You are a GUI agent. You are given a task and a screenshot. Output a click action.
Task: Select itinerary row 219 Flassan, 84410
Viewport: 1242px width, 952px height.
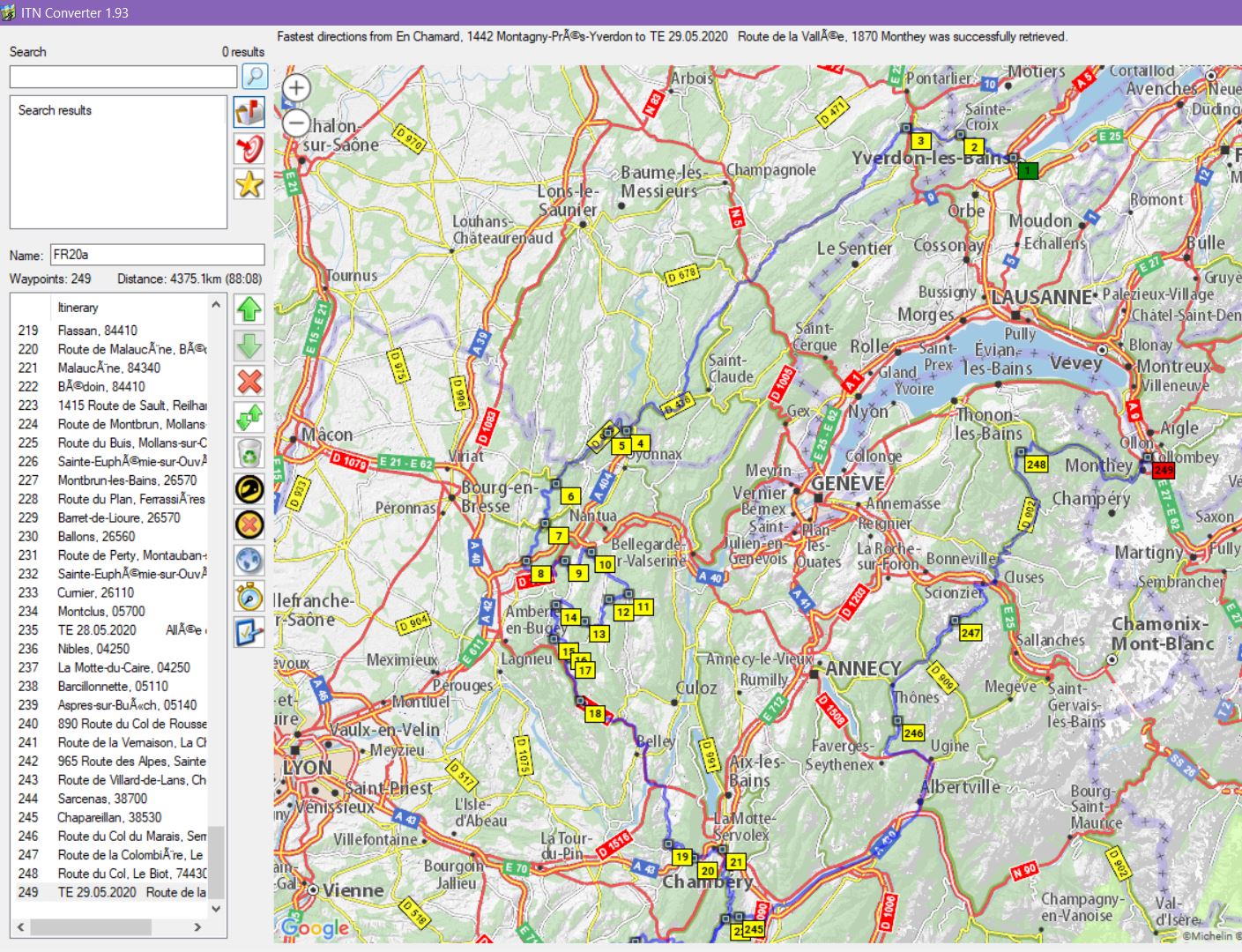click(x=109, y=331)
